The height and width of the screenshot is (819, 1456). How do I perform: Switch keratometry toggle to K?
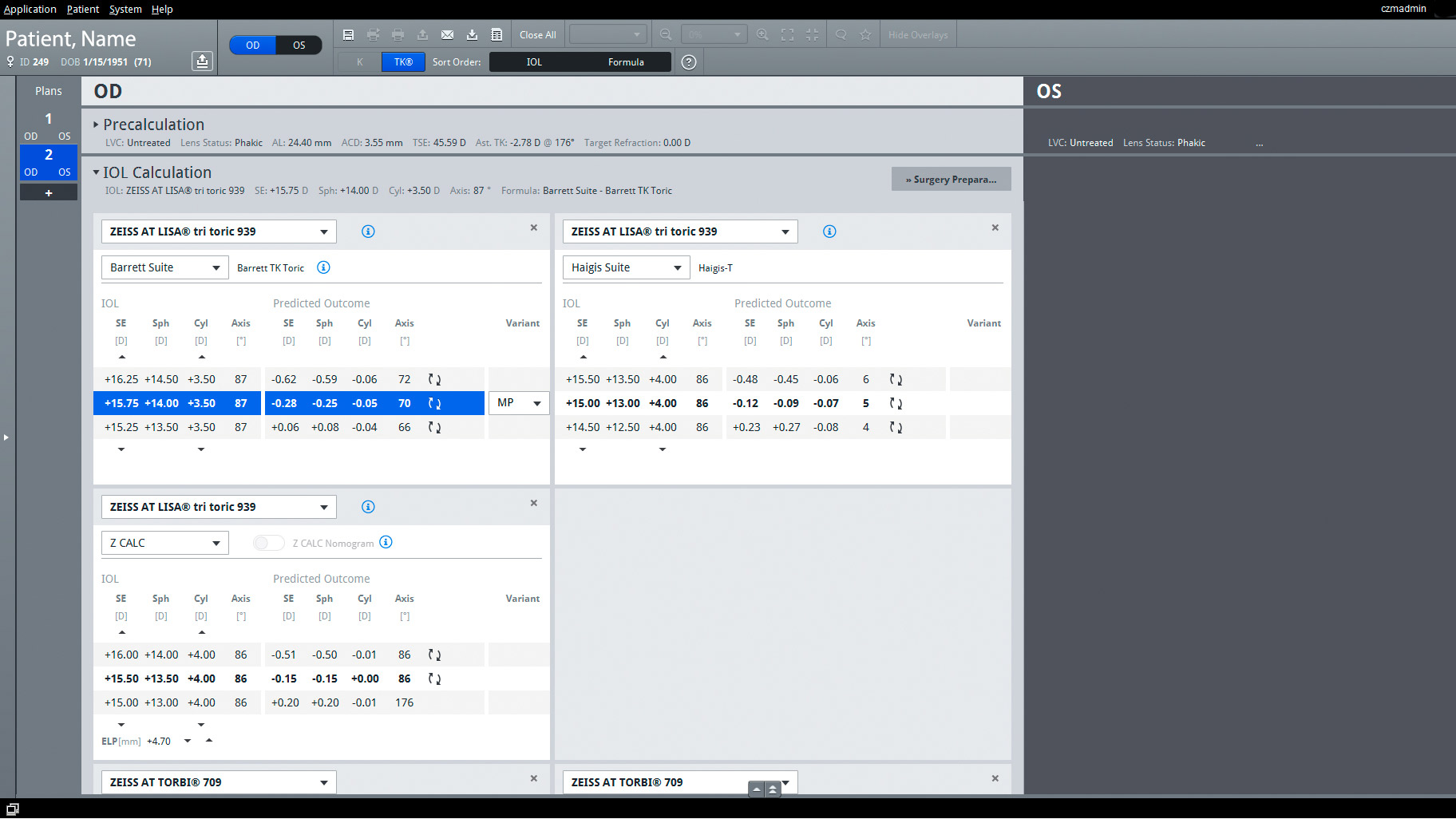tap(359, 62)
